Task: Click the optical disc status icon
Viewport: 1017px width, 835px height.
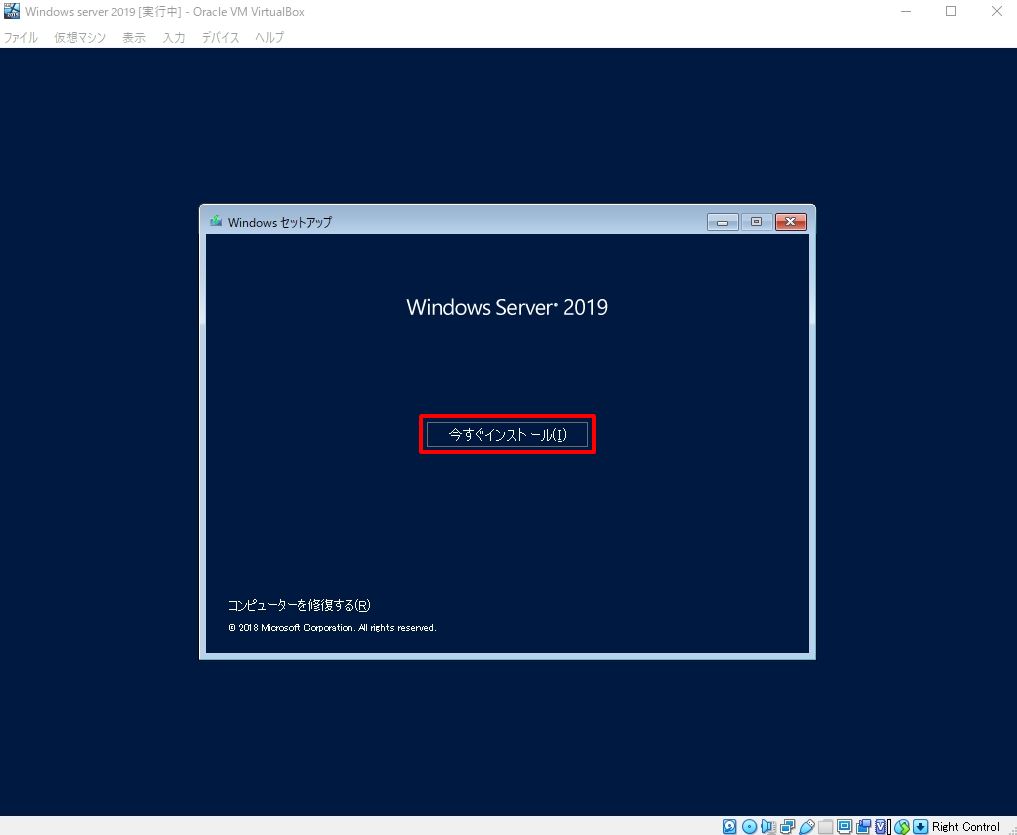Action: pos(749,827)
